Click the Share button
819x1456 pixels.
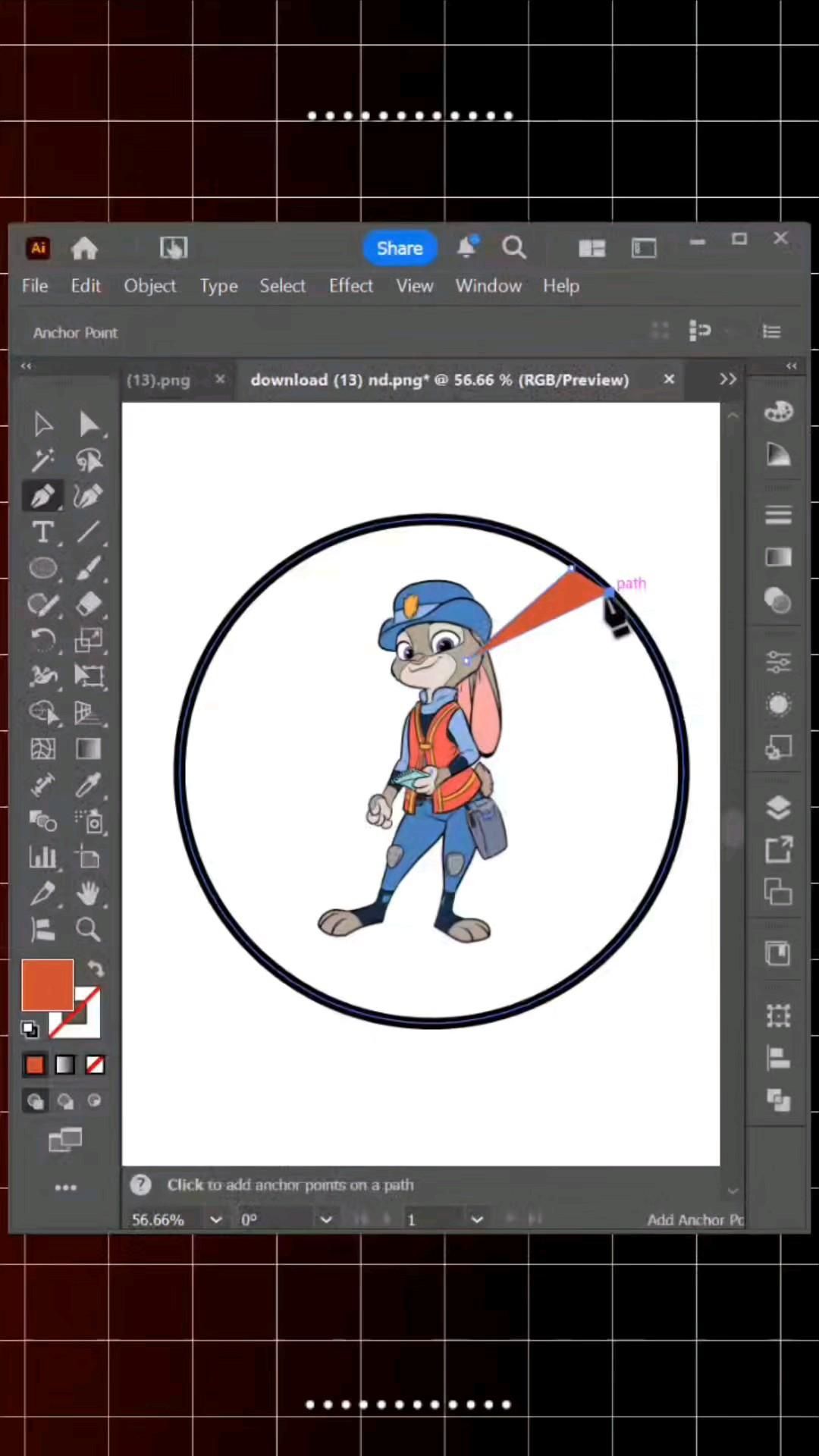pyautogui.click(x=400, y=248)
